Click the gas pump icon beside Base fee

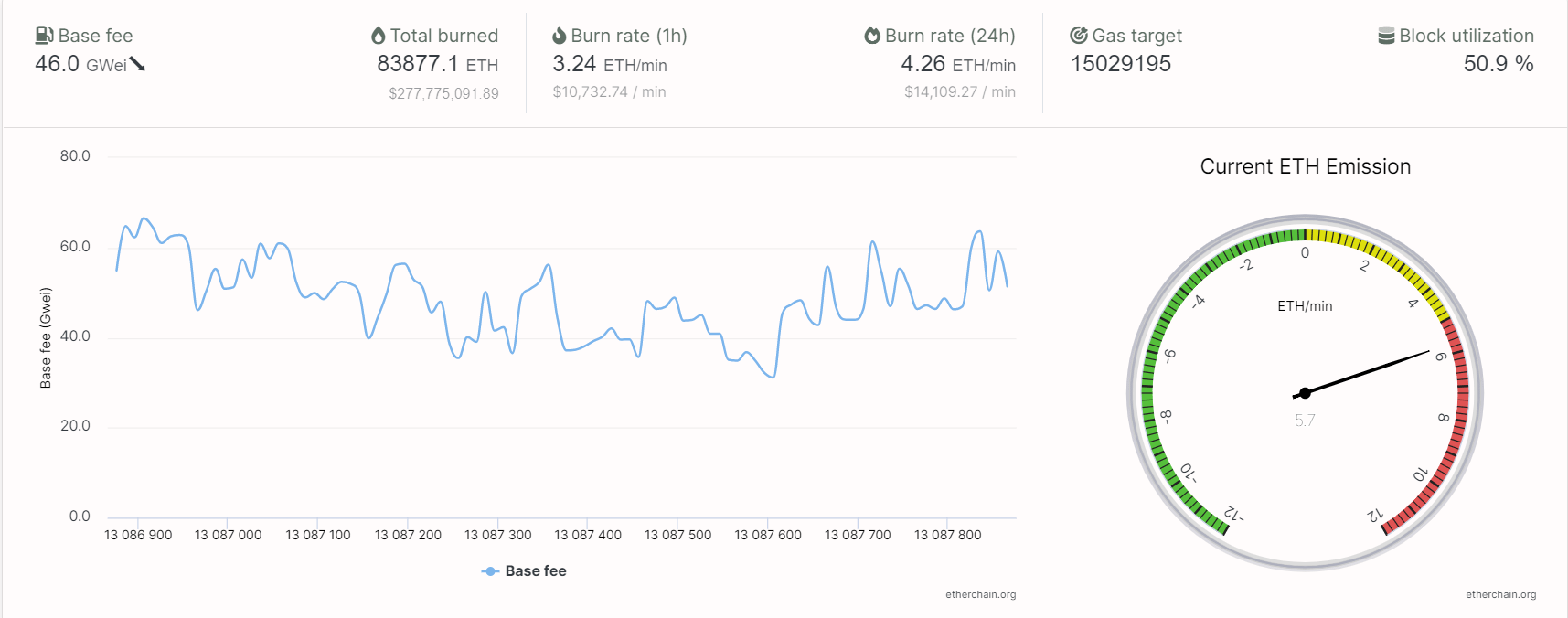coord(44,36)
